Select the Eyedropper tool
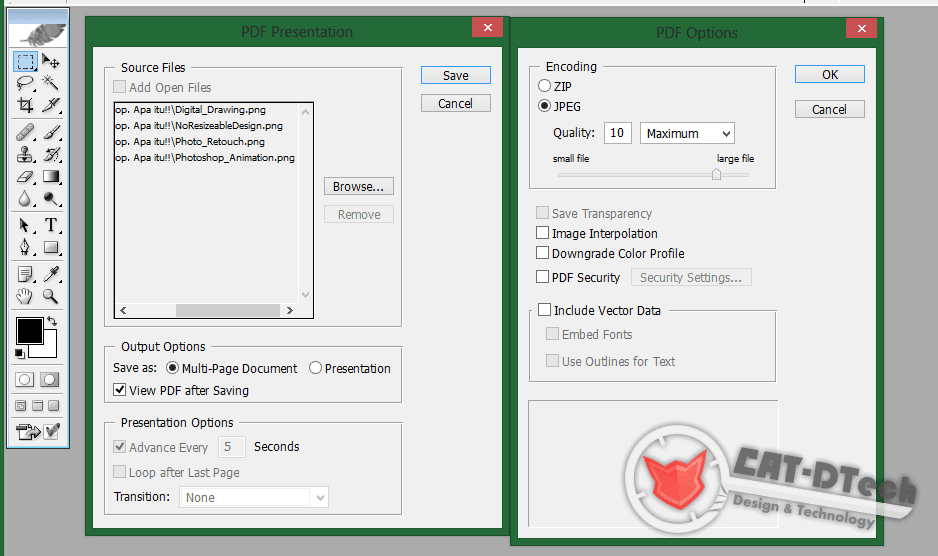938x556 pixels. tap(51, 274)
